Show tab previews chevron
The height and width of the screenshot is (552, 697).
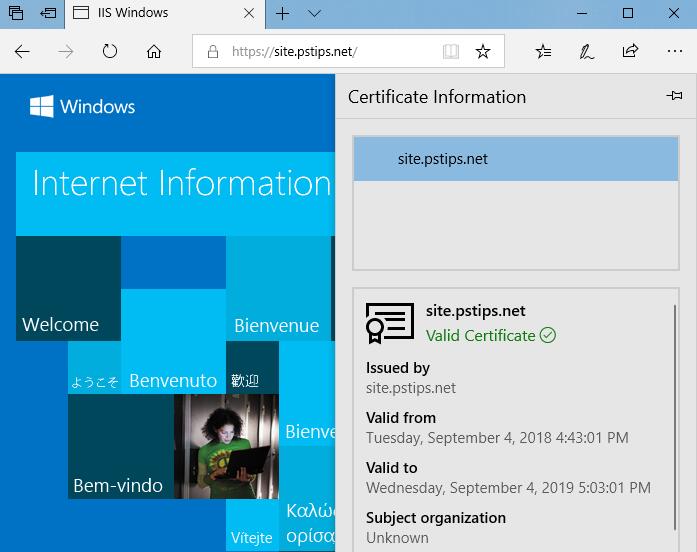(x=314, y=13)
